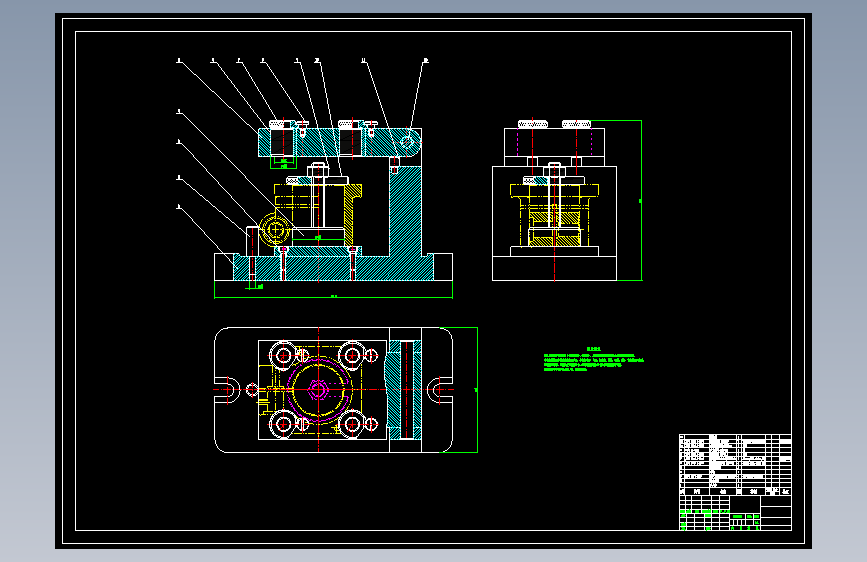Click the left U-slot on the plan view base

coord(227,390)
